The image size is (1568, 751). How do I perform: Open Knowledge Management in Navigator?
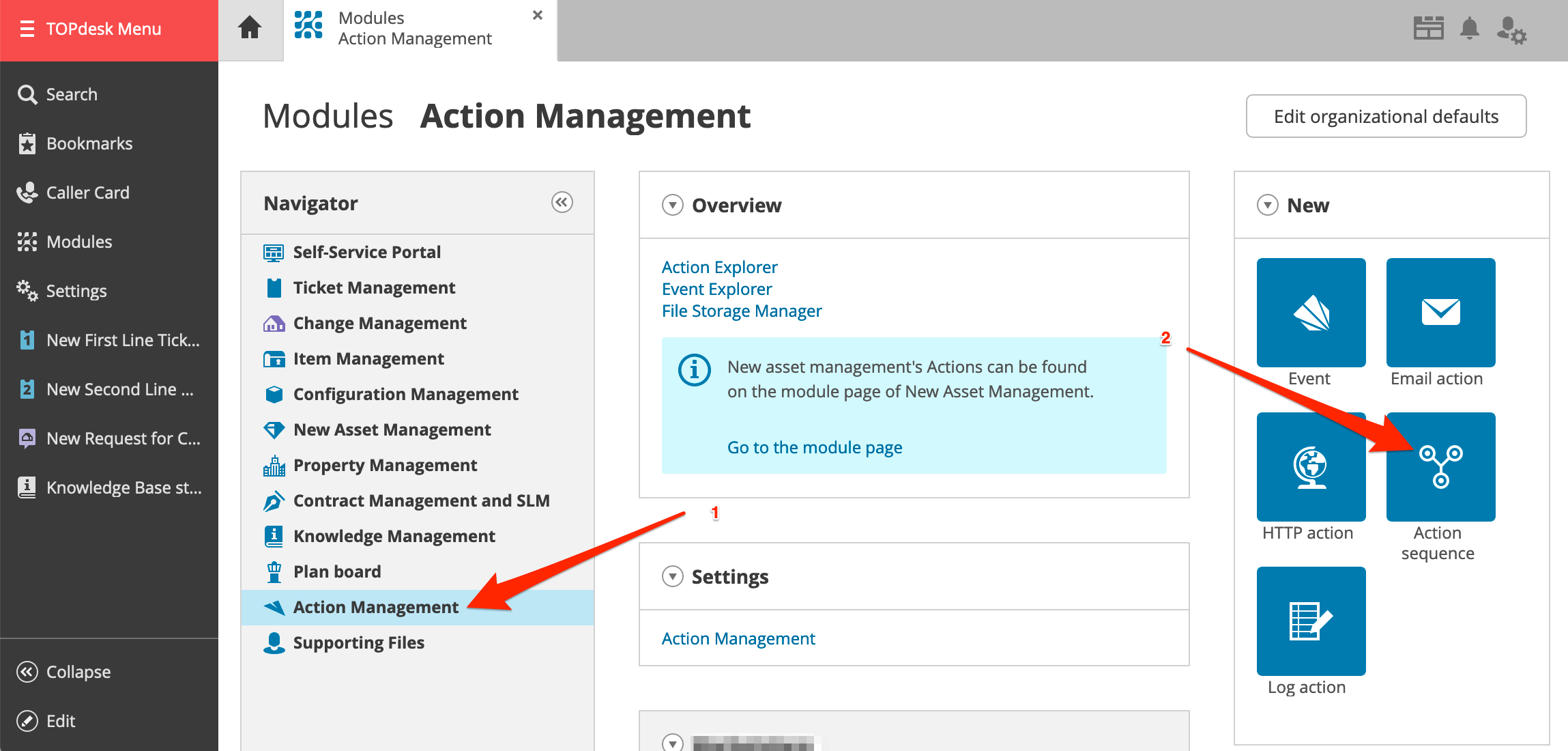point(394,536)
